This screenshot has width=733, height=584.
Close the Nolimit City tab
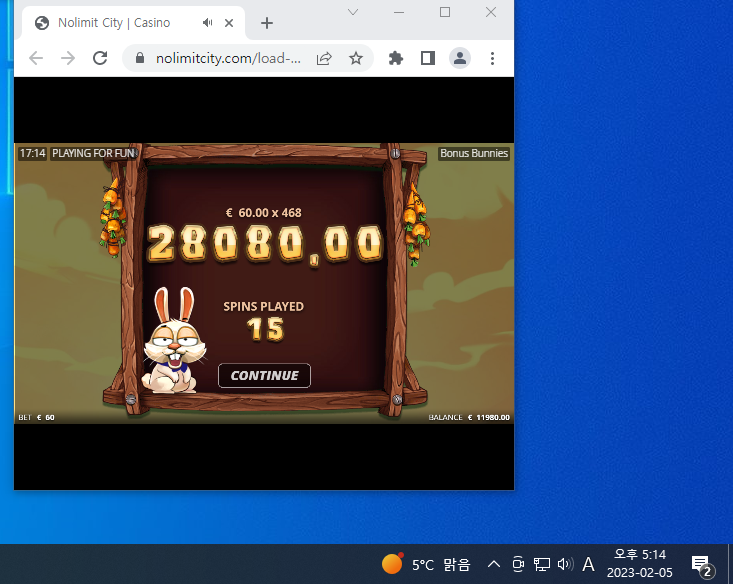pyautogui.click(x=229, y=23)
